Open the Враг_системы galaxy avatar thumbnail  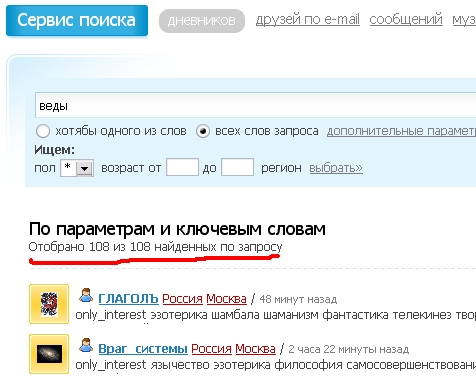point(49,354)
